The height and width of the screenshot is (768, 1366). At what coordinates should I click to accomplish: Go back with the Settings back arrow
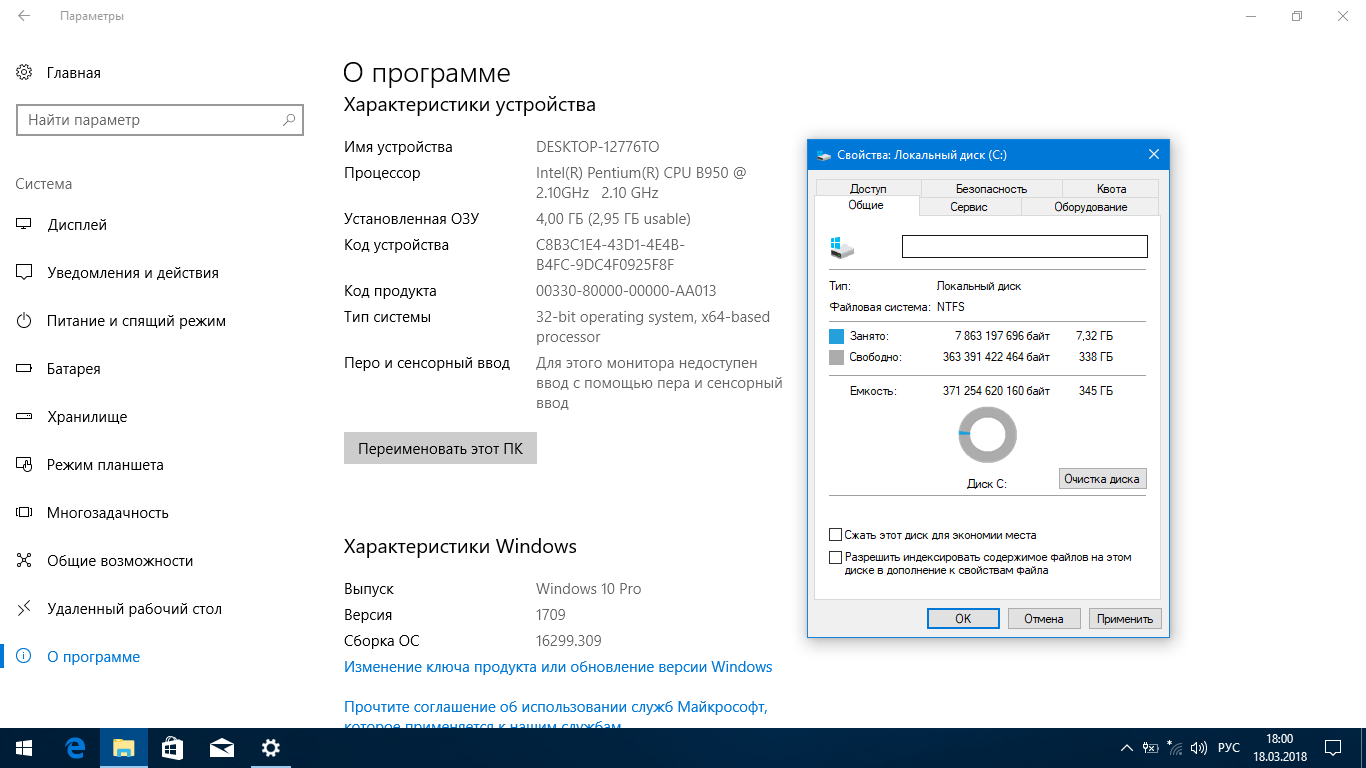pyautogui.click(x=24, y=16)
